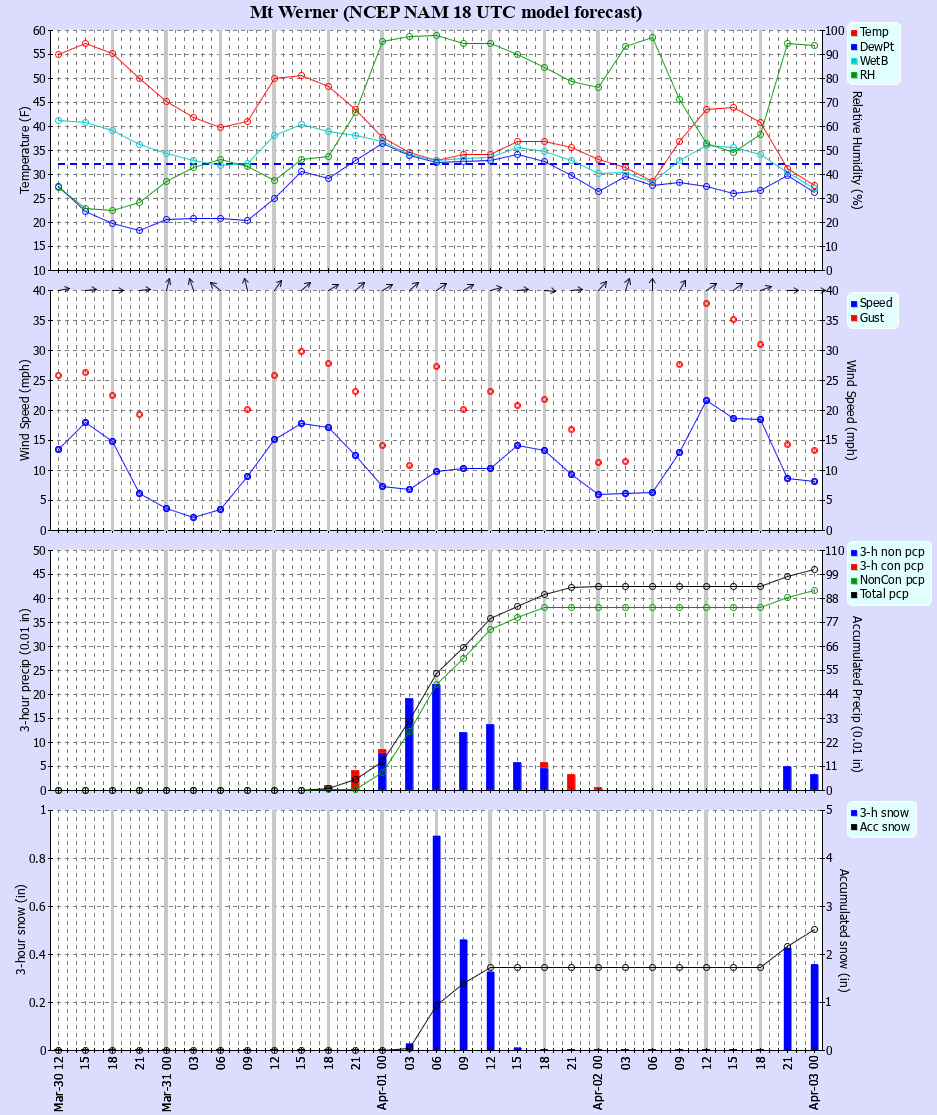Click the Apr-02 00 time axis label
Viewport: 937px width, 1115px height.
(x=599, y=1085)
